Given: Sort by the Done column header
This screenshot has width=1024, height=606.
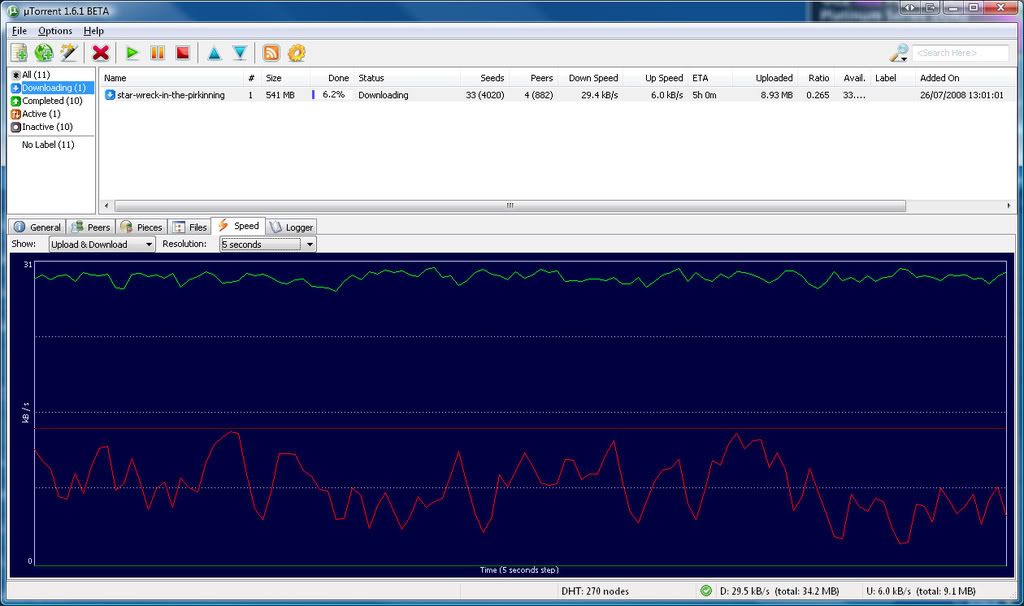Looking at the screenshot, I should tap(338, 78).
